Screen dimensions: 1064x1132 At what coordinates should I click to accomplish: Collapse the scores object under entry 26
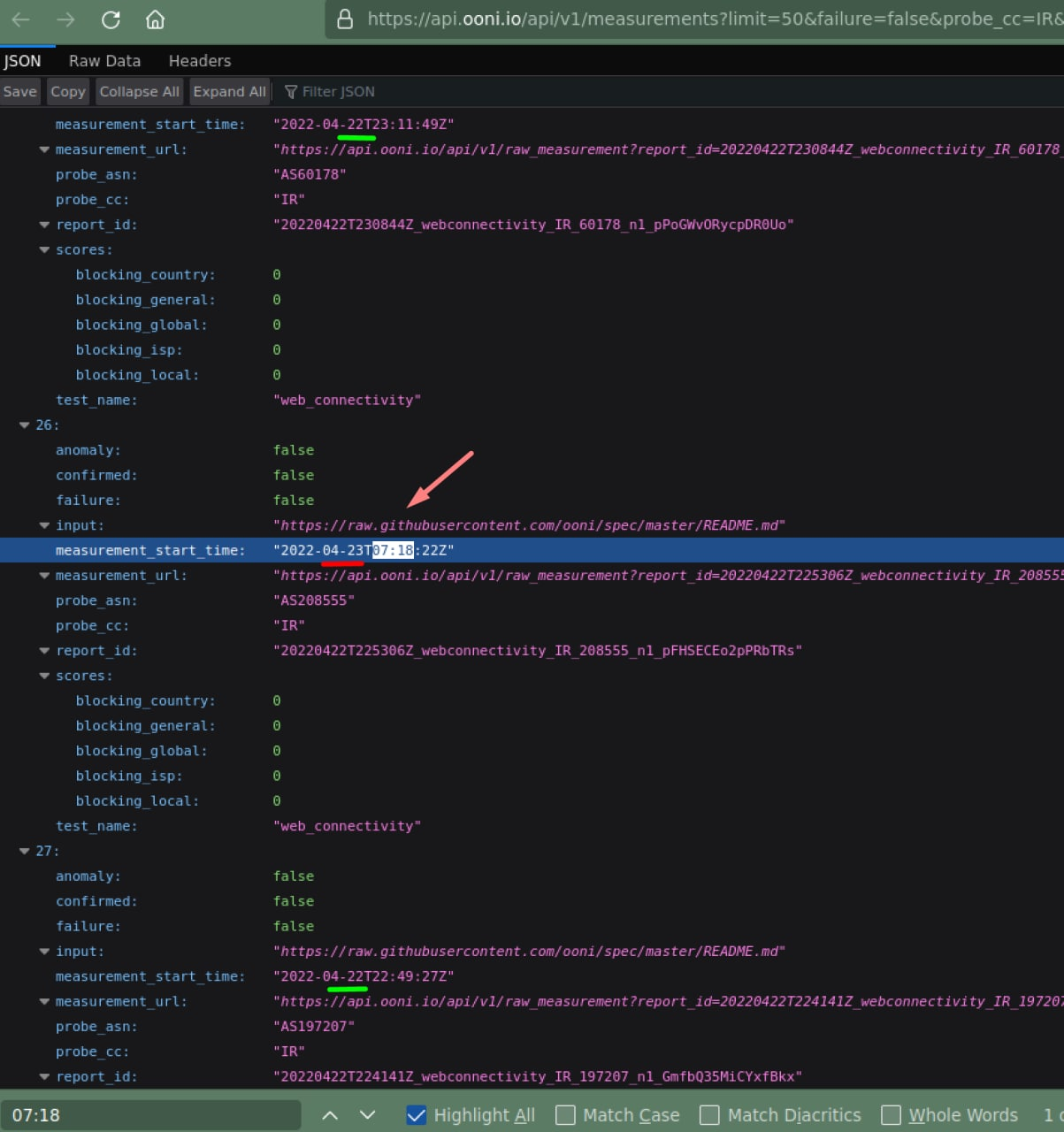(x=44, y=675)
